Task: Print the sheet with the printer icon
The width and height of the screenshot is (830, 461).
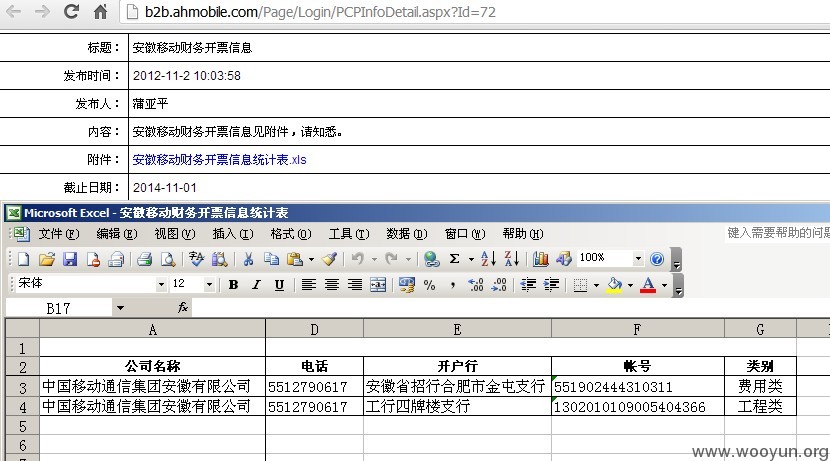Action: coord(144,259)
